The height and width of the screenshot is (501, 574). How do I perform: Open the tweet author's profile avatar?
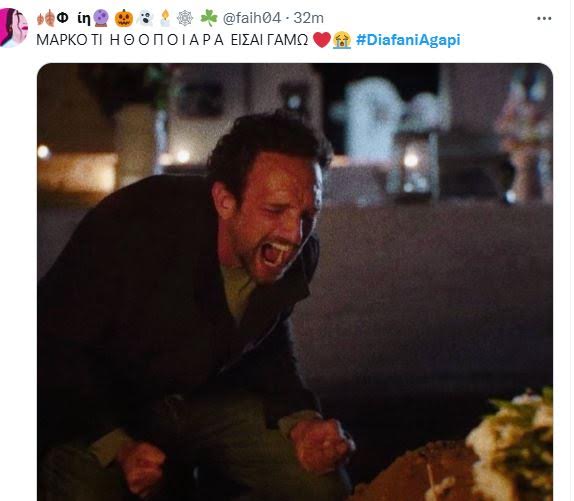14,27
